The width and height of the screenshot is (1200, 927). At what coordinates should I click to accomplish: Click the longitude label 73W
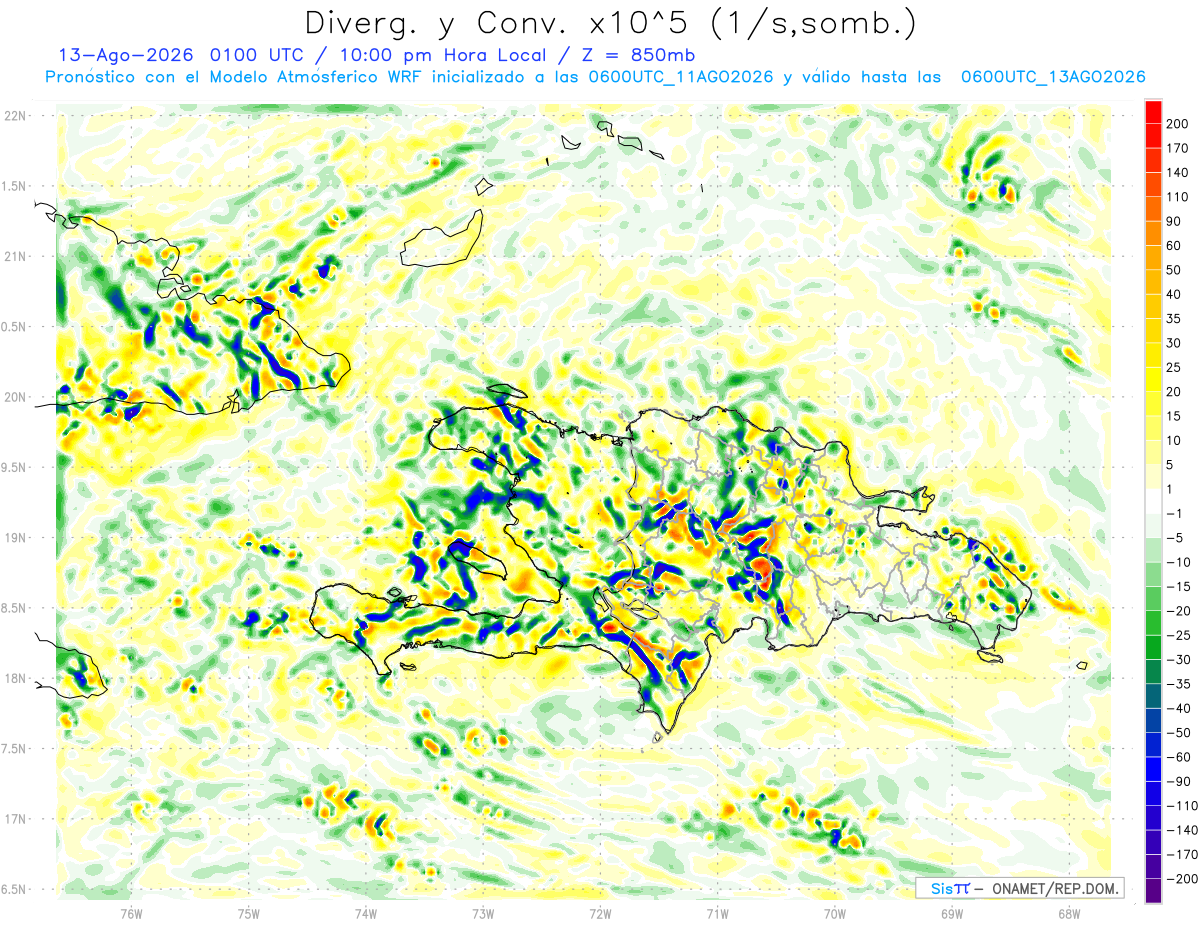tap(483, 913)
